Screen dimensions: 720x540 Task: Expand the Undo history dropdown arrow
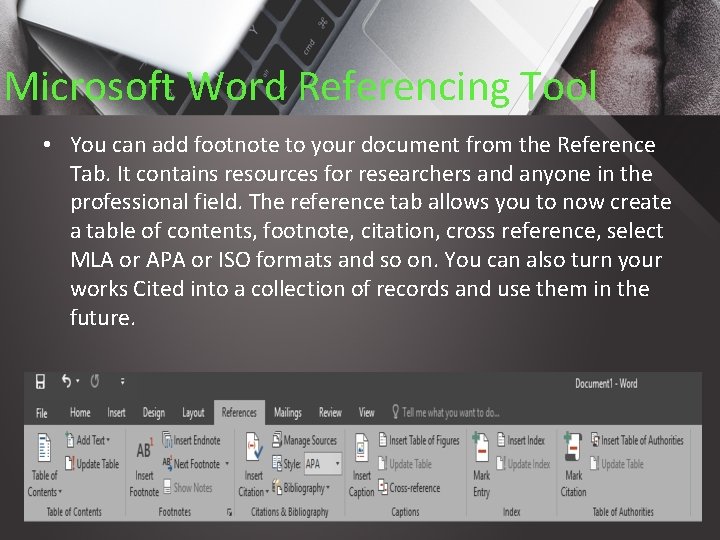[78, 381]
